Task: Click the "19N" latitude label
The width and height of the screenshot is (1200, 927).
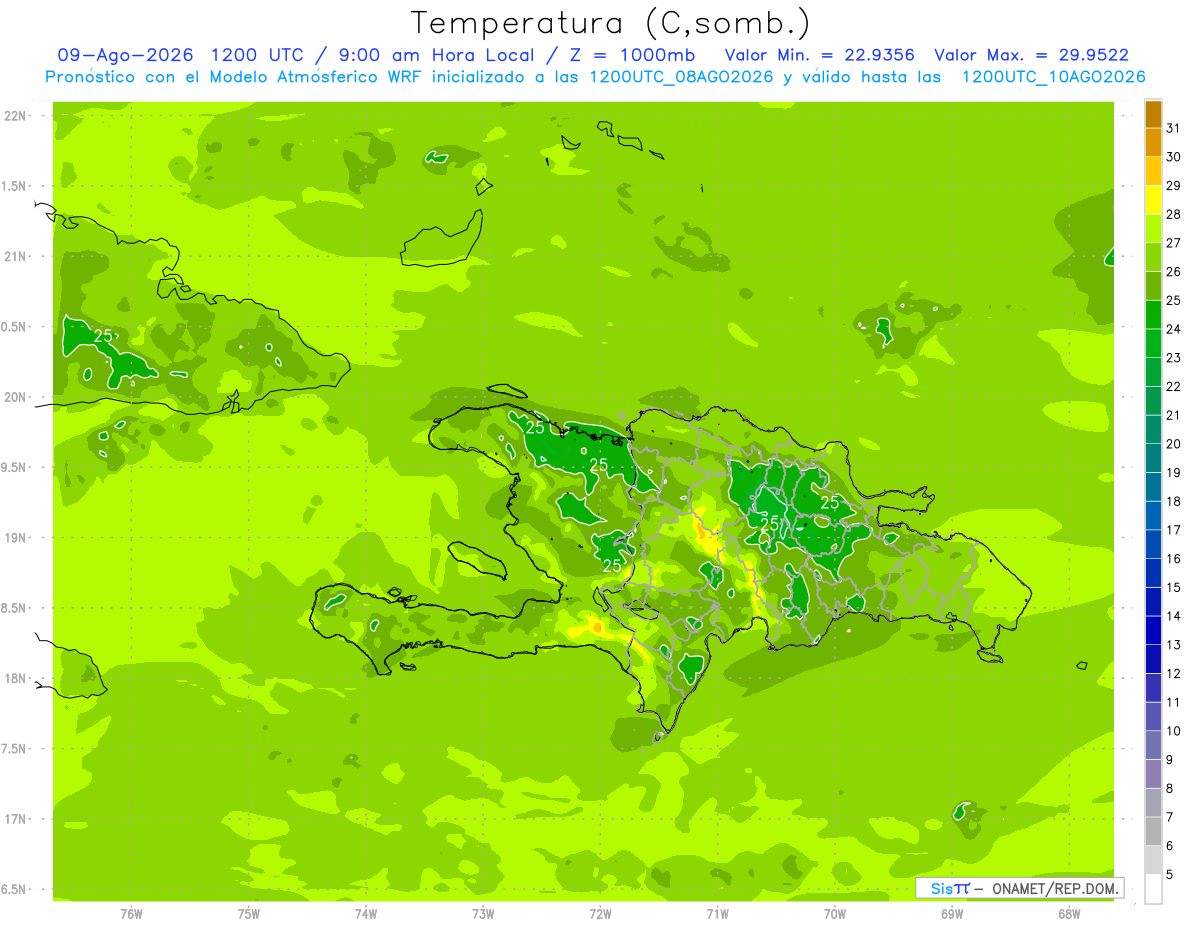Action: coord(15,538)
